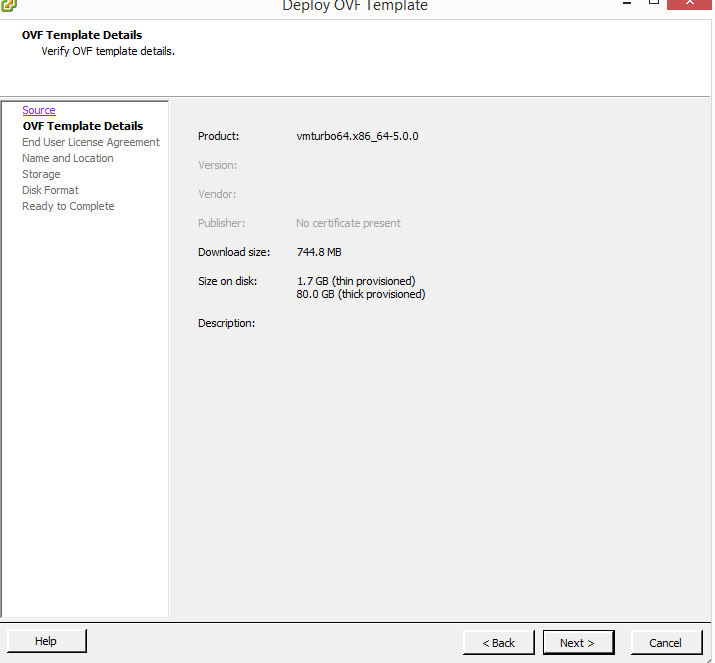Select the OVF Template Details step
Viewport: 715px width, 663px height.
(x=83, y=126)
